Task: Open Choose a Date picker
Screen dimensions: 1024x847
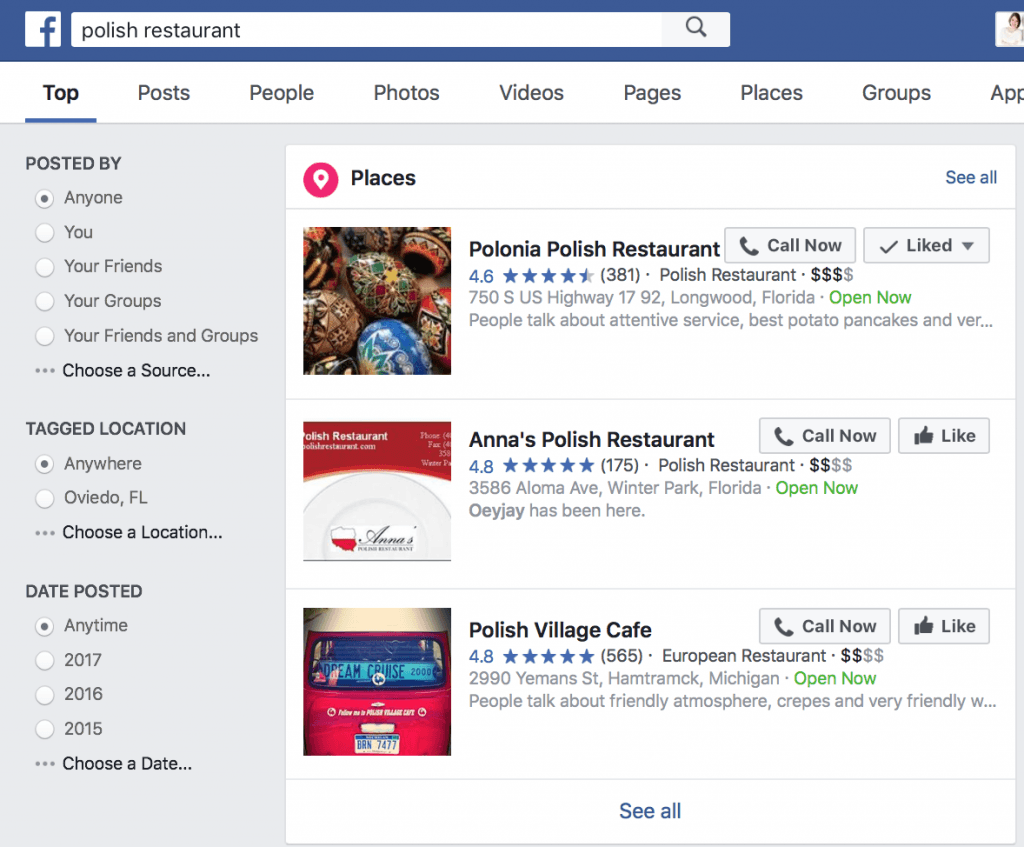Action: (127, 764)
